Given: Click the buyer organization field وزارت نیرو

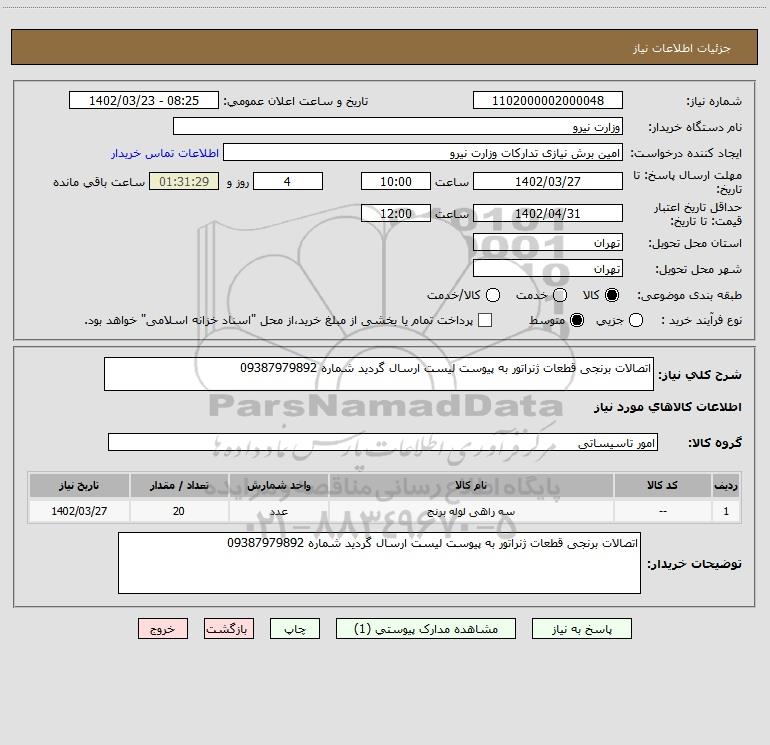Looking at the screenshot, I should [398, 127].
